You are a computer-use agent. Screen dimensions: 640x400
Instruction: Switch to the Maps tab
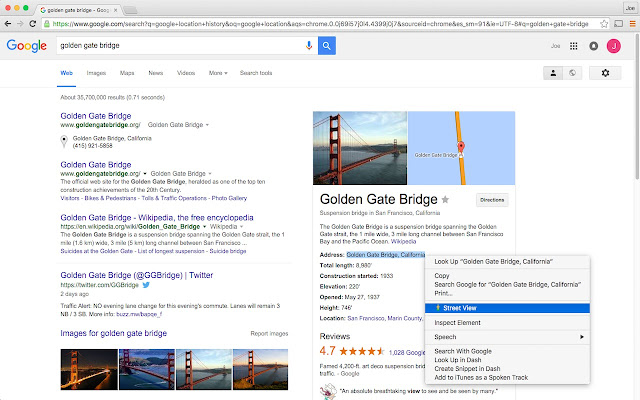(x=127, y=73)
